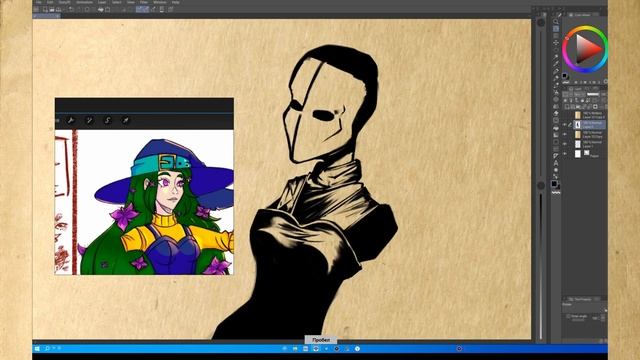
Task: Click the wrench icon in the inset reference window
Action: (71, 120)
